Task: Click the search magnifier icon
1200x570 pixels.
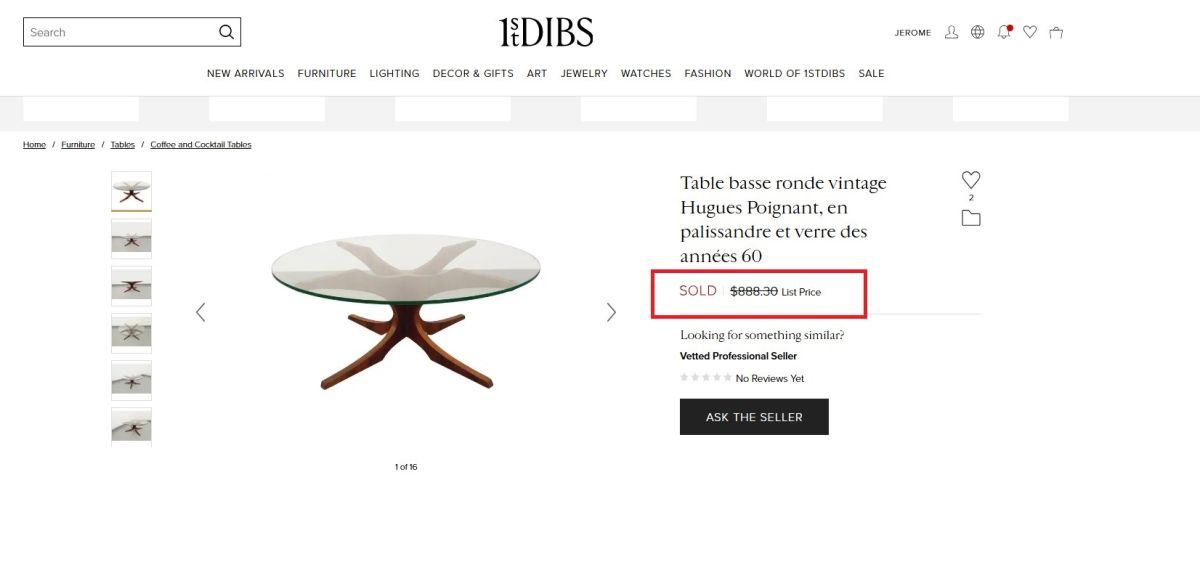Action: [226, 32]
